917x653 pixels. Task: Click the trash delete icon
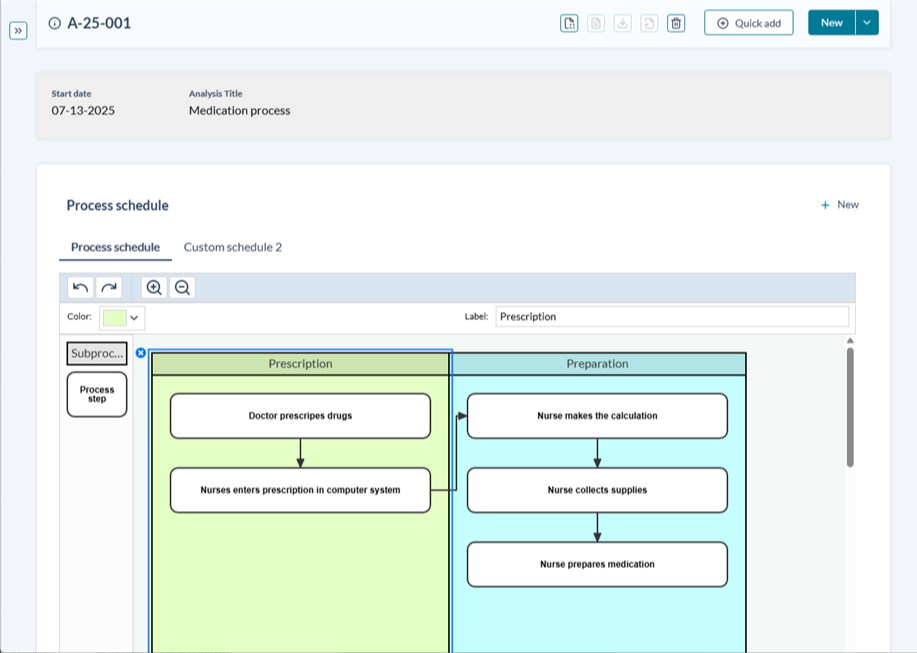pos(676,23)
